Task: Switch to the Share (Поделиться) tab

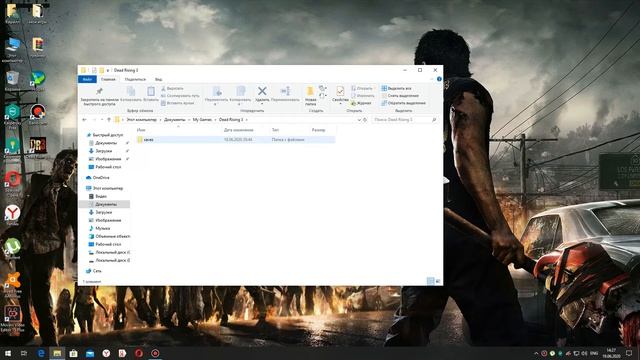Action: point(135,79)
